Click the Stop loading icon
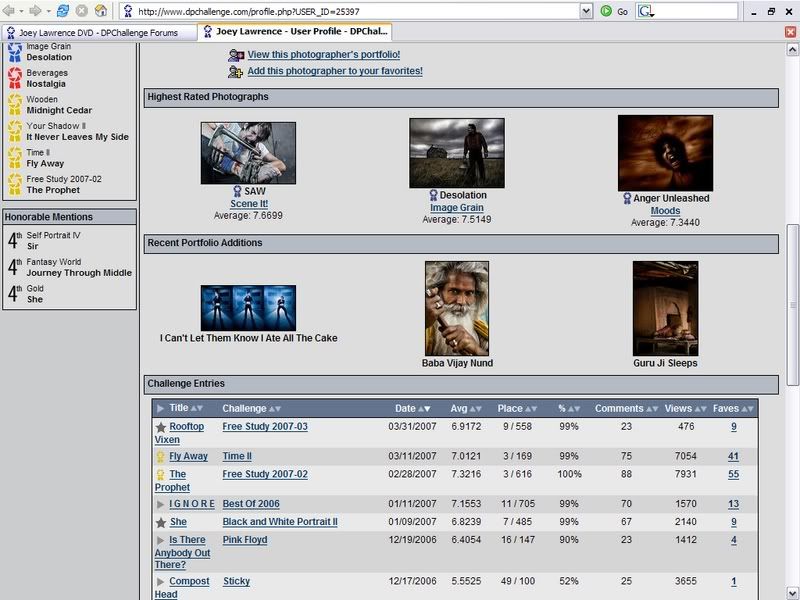The height and width of the screenshot is (600, 800). 82,11
